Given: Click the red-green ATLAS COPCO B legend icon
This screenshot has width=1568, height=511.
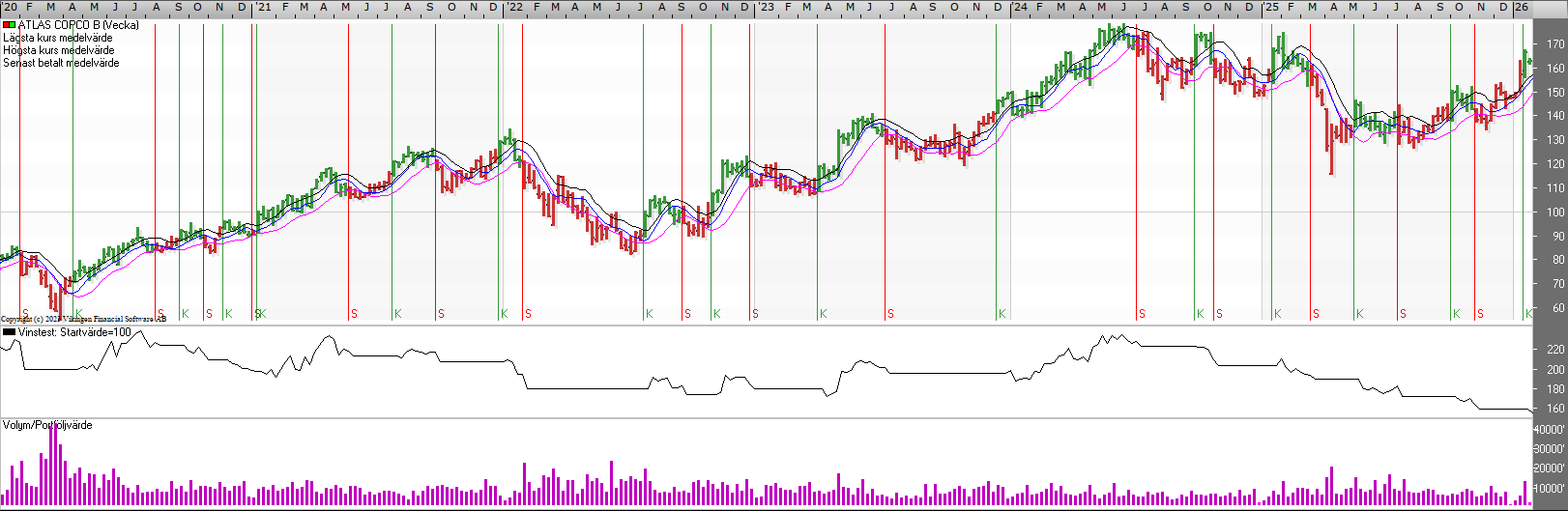Looking at the screenshot, I should coord(10,25).
